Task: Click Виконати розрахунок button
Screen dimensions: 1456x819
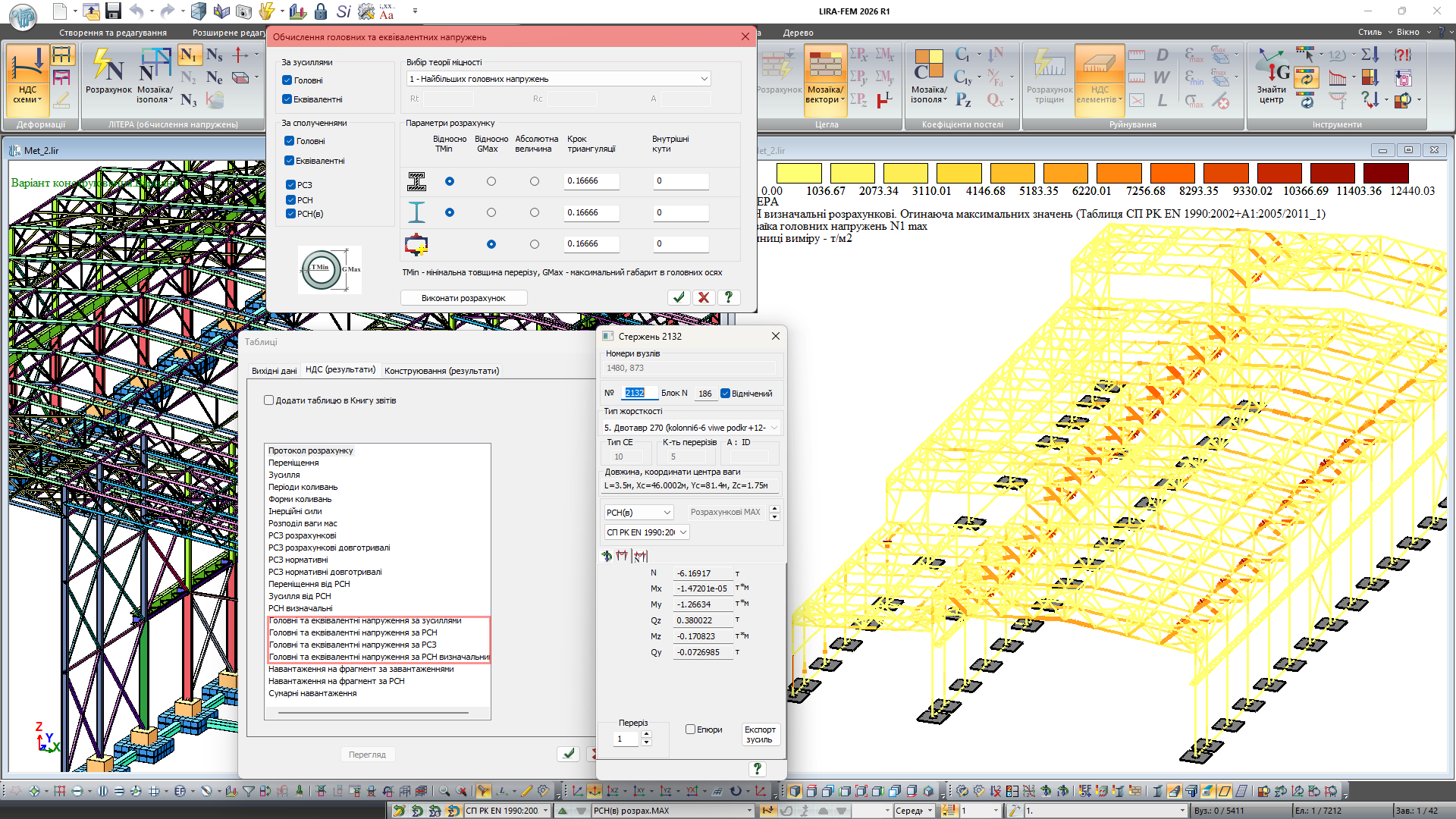Action: click(x=463, y=298)
